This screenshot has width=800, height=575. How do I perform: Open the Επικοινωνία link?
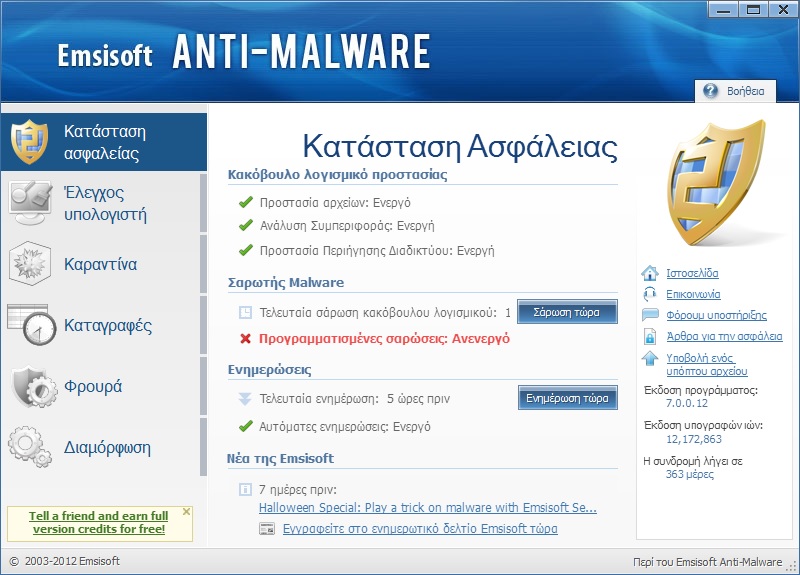(693, 294)
